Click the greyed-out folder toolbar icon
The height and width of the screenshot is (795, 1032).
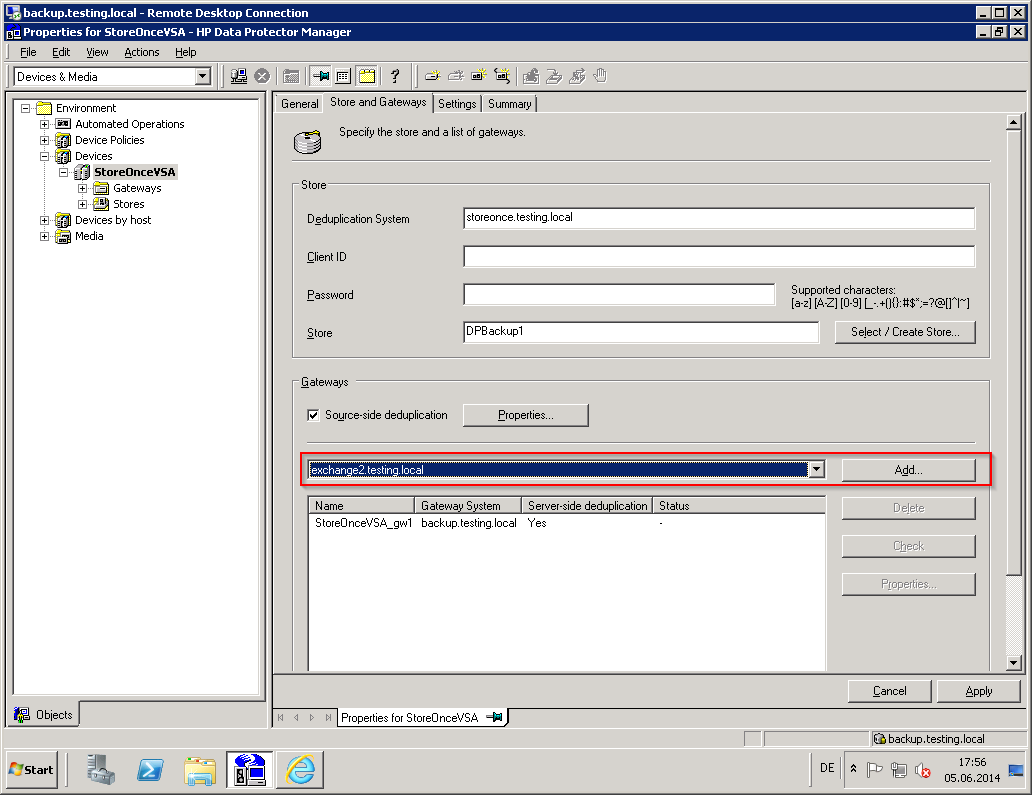(x=291, y=76)
